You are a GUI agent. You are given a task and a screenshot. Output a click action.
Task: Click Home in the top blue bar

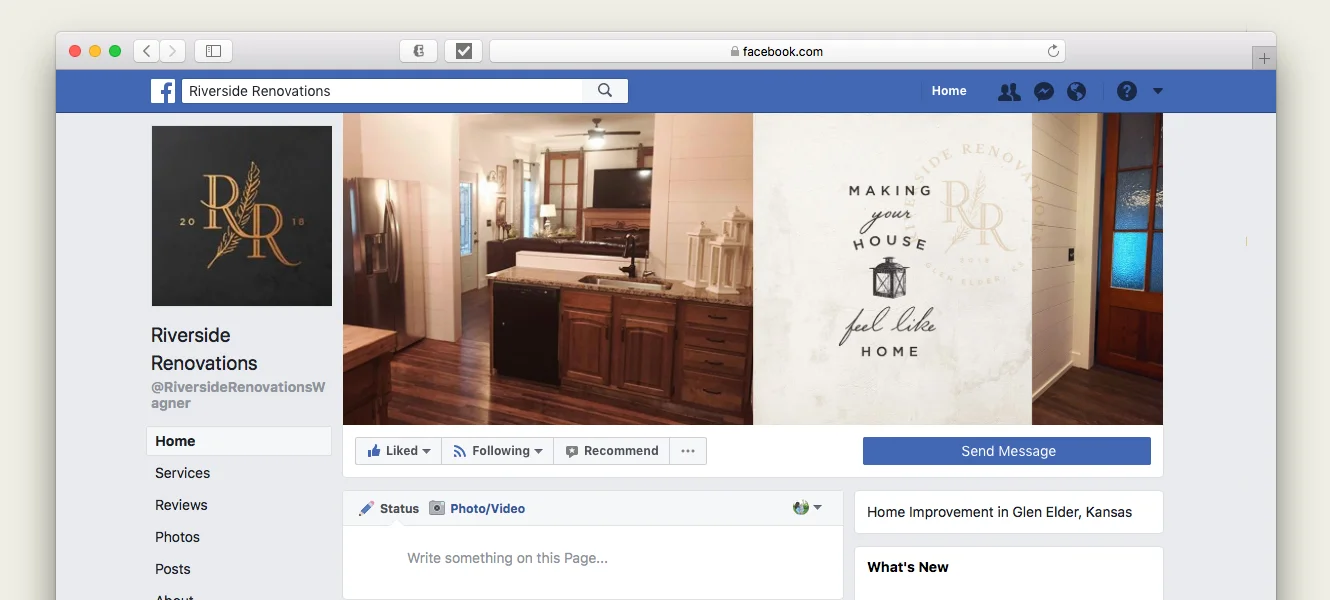(949, 91)
